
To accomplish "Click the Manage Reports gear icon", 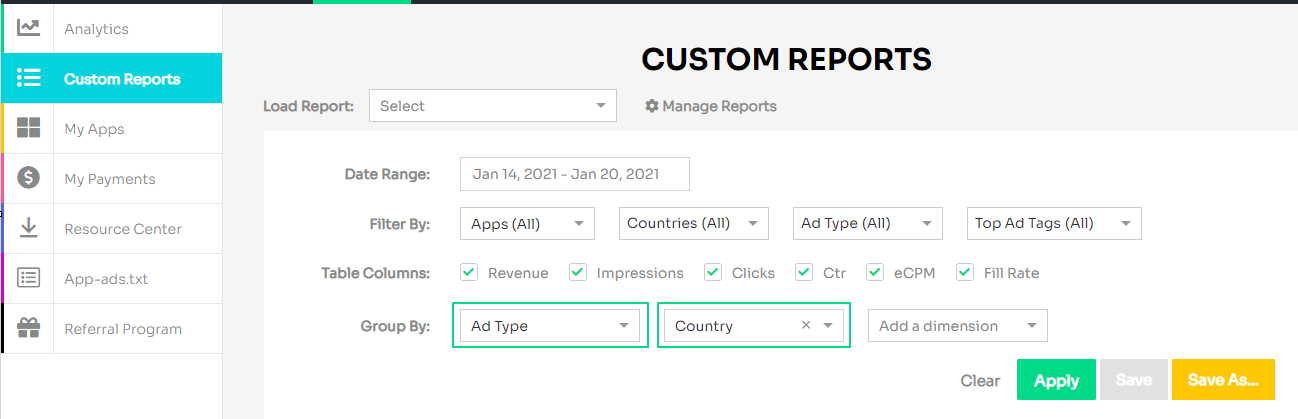I will [x=652, y=106].
